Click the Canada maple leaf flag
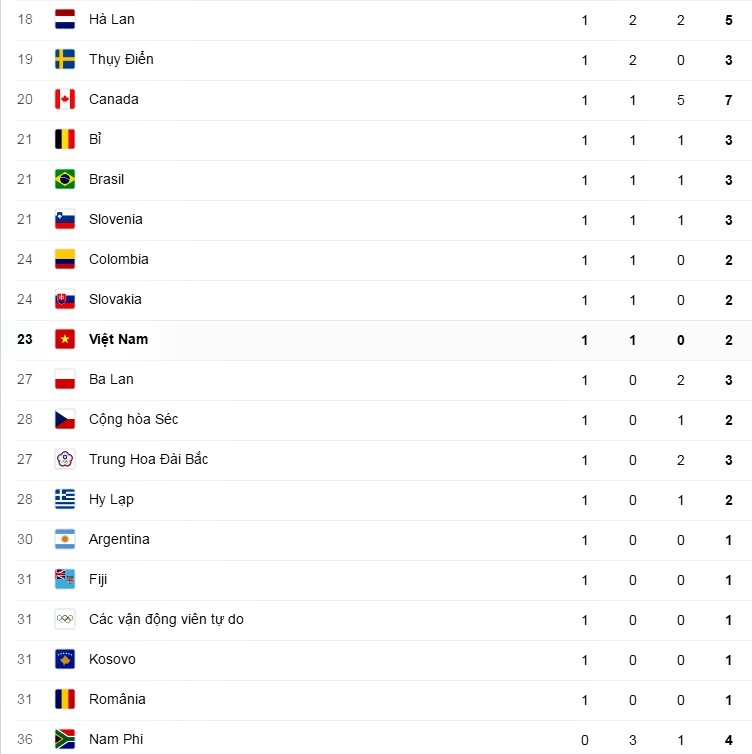The width and height of the screenshot is (752, 754). 65,99
